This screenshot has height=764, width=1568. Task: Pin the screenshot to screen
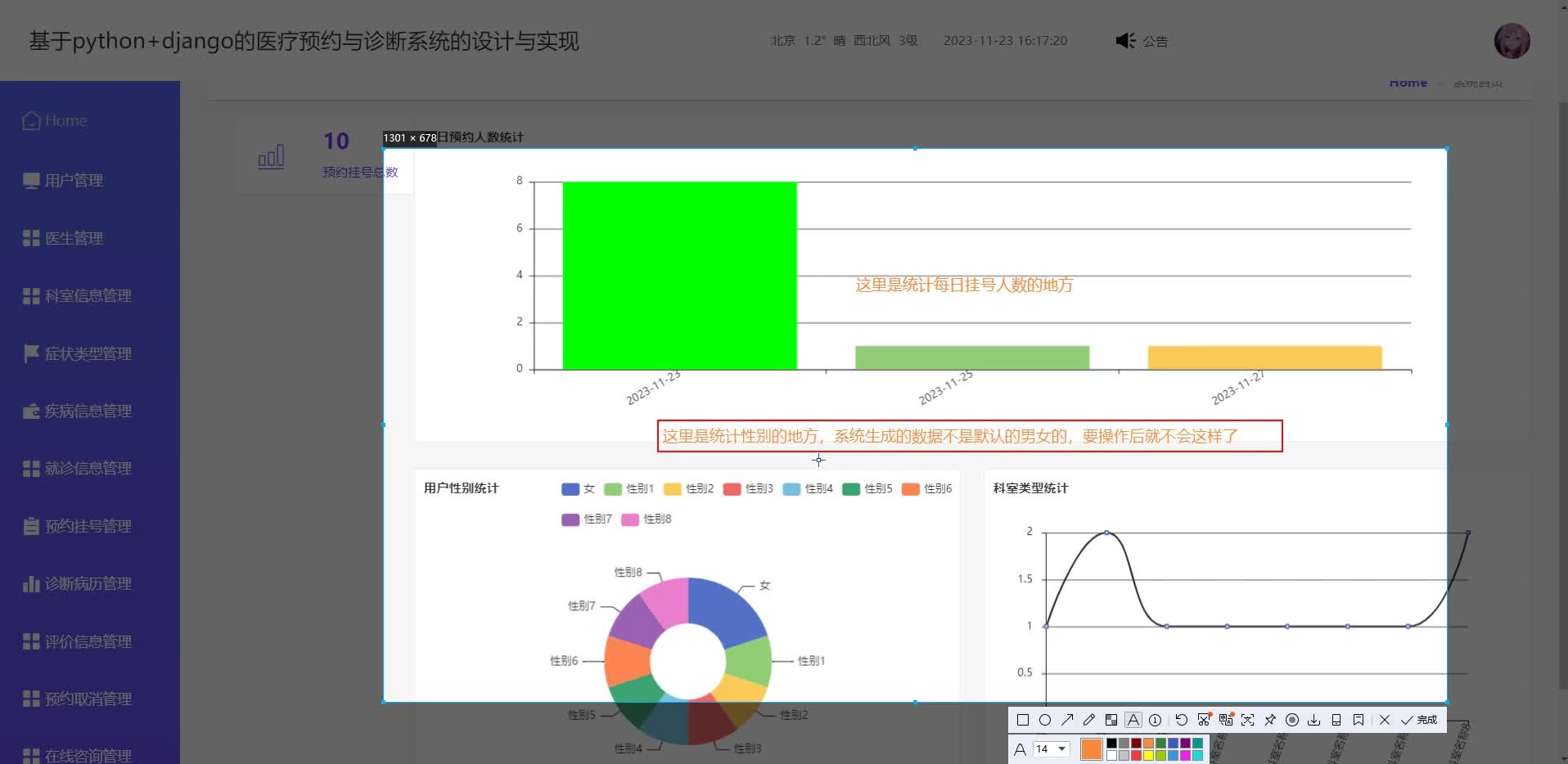[1269, 720]
